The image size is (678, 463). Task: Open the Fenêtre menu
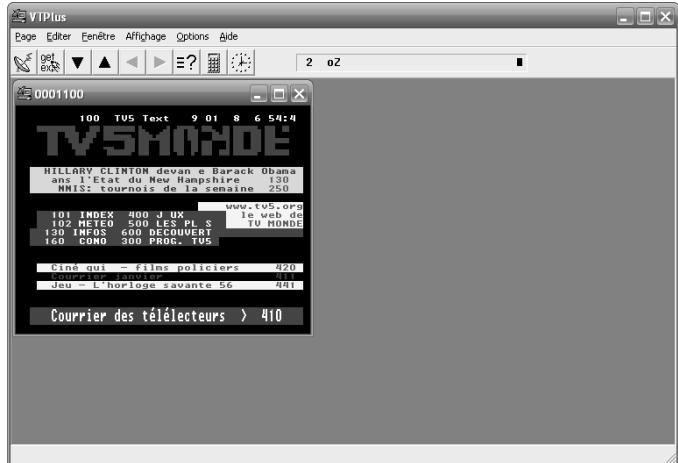(98, 37)
